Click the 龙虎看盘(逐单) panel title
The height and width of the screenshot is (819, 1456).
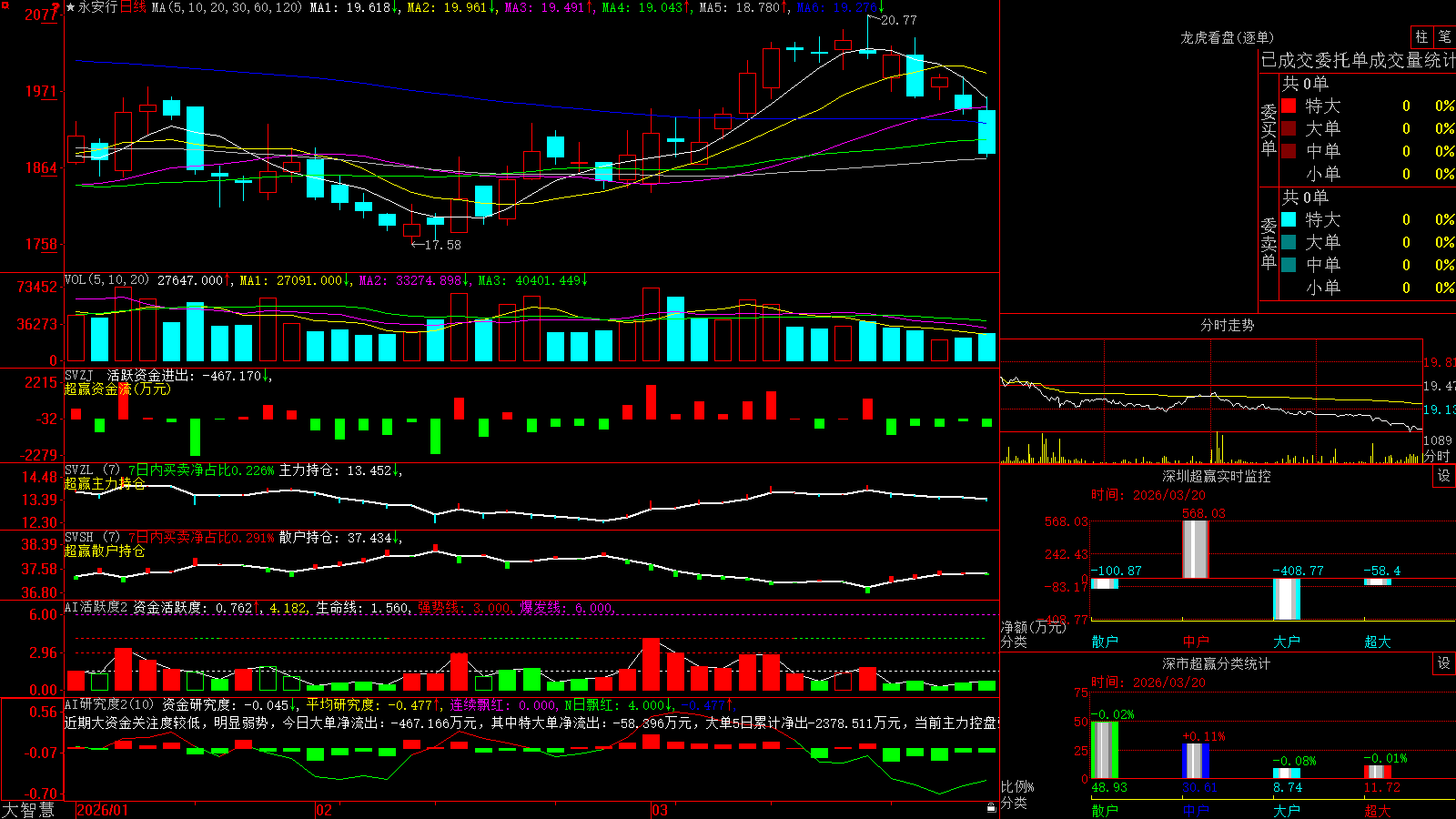point(1227,37)
